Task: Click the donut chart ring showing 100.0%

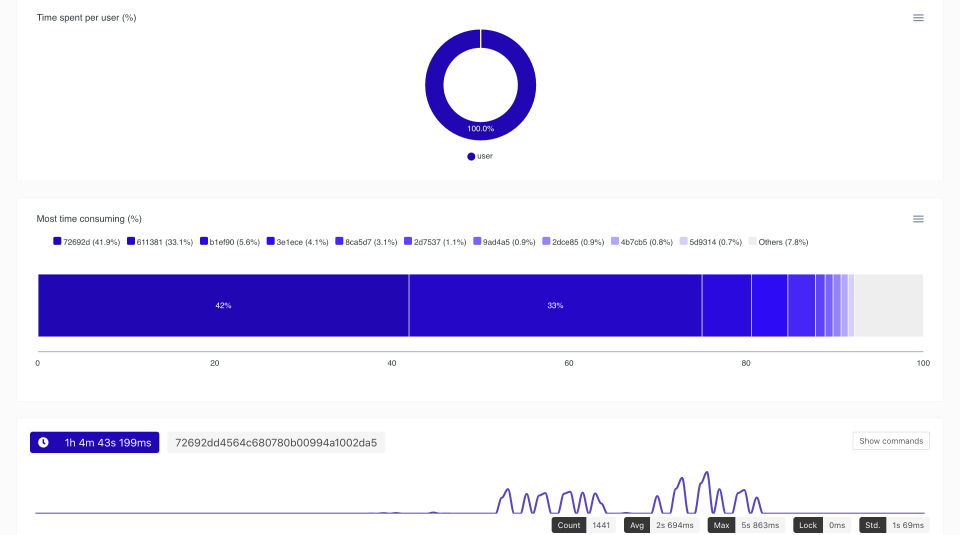Action: [481, 129]
